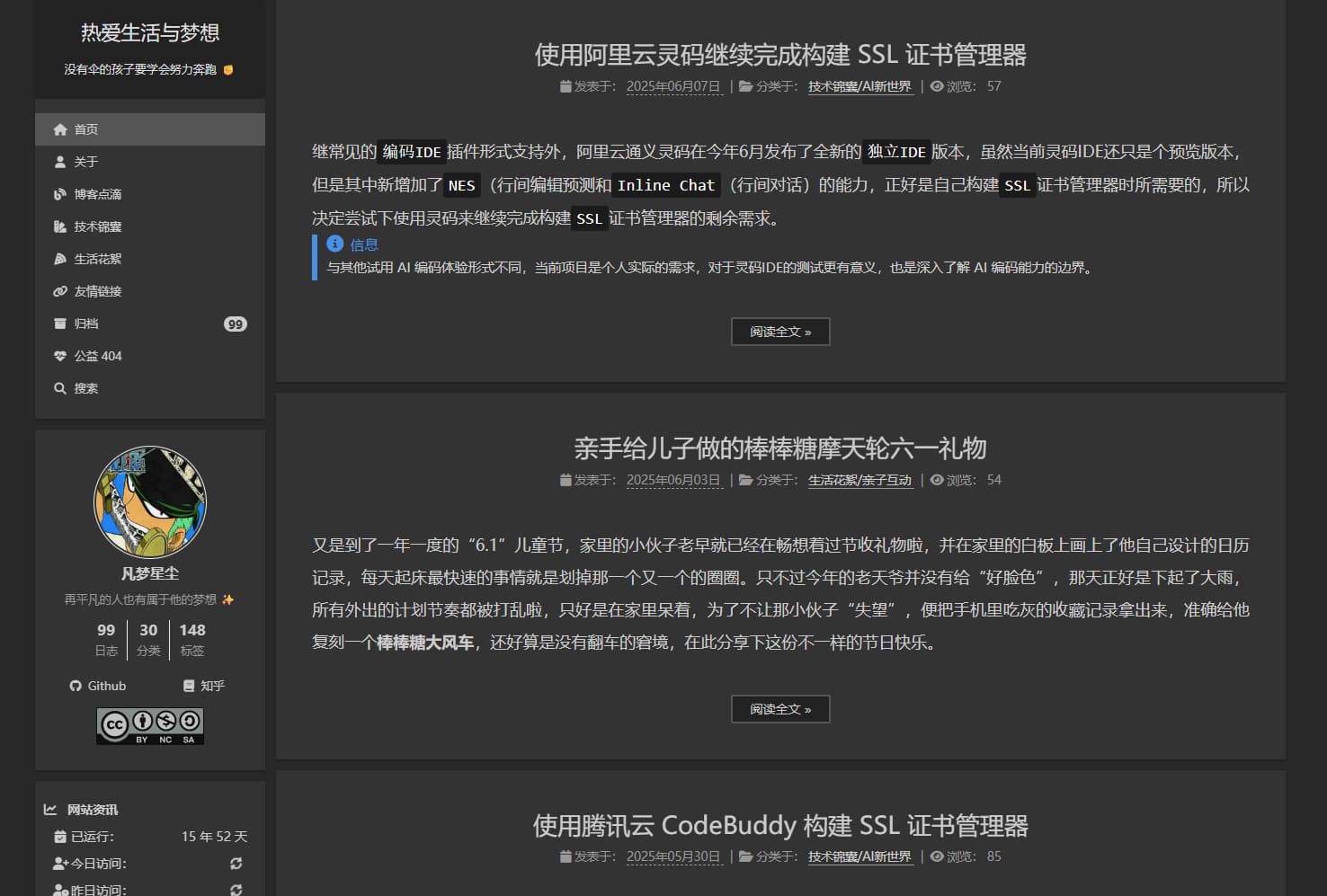The image size is (1327, 896).
Task: Click 阅读全文 for the 棒棒糖摩天轮 article
Action: pyautogui.click(x=779, y=709)
